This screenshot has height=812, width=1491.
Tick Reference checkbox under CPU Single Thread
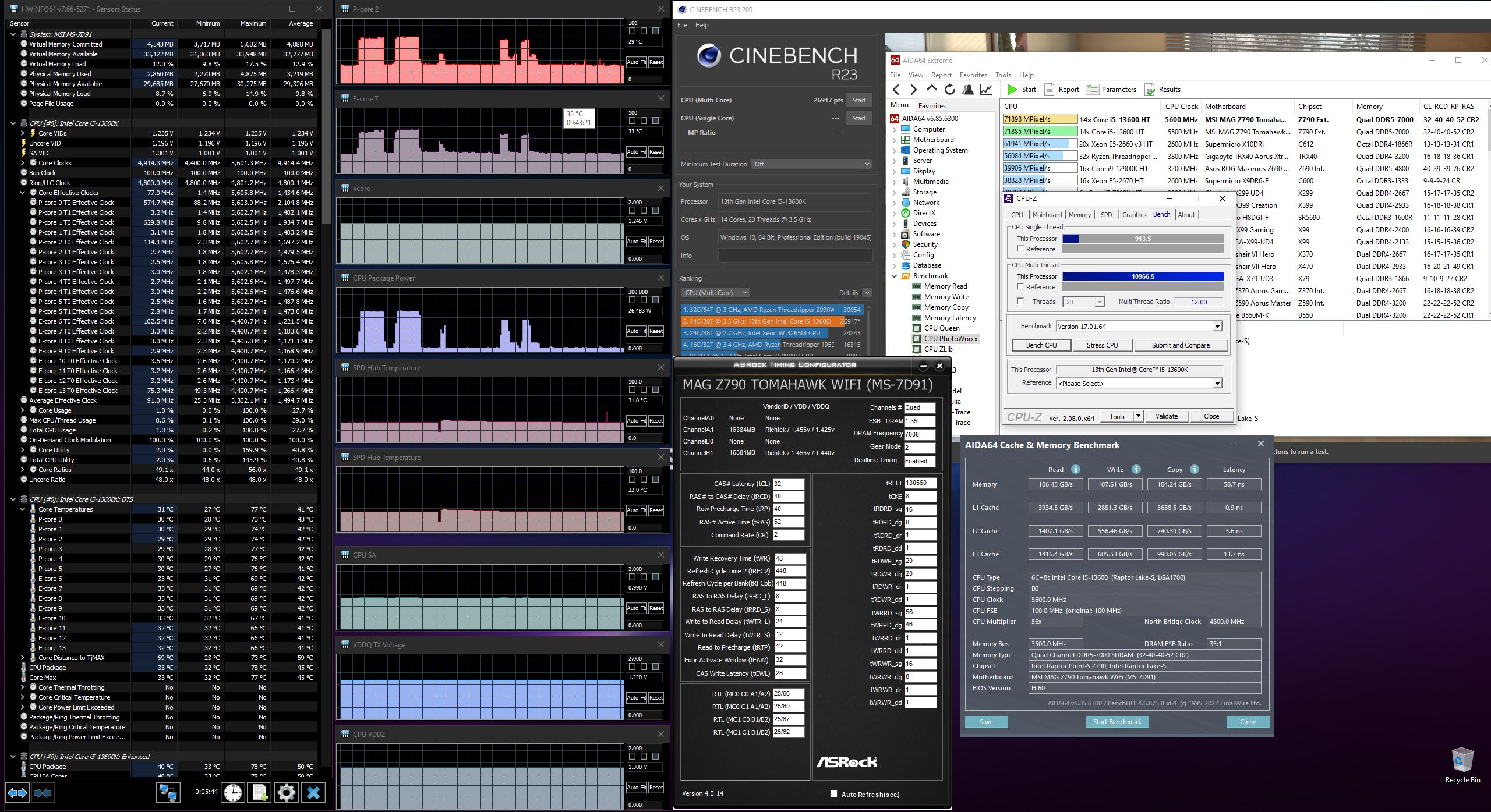(x=1020, y=249)
